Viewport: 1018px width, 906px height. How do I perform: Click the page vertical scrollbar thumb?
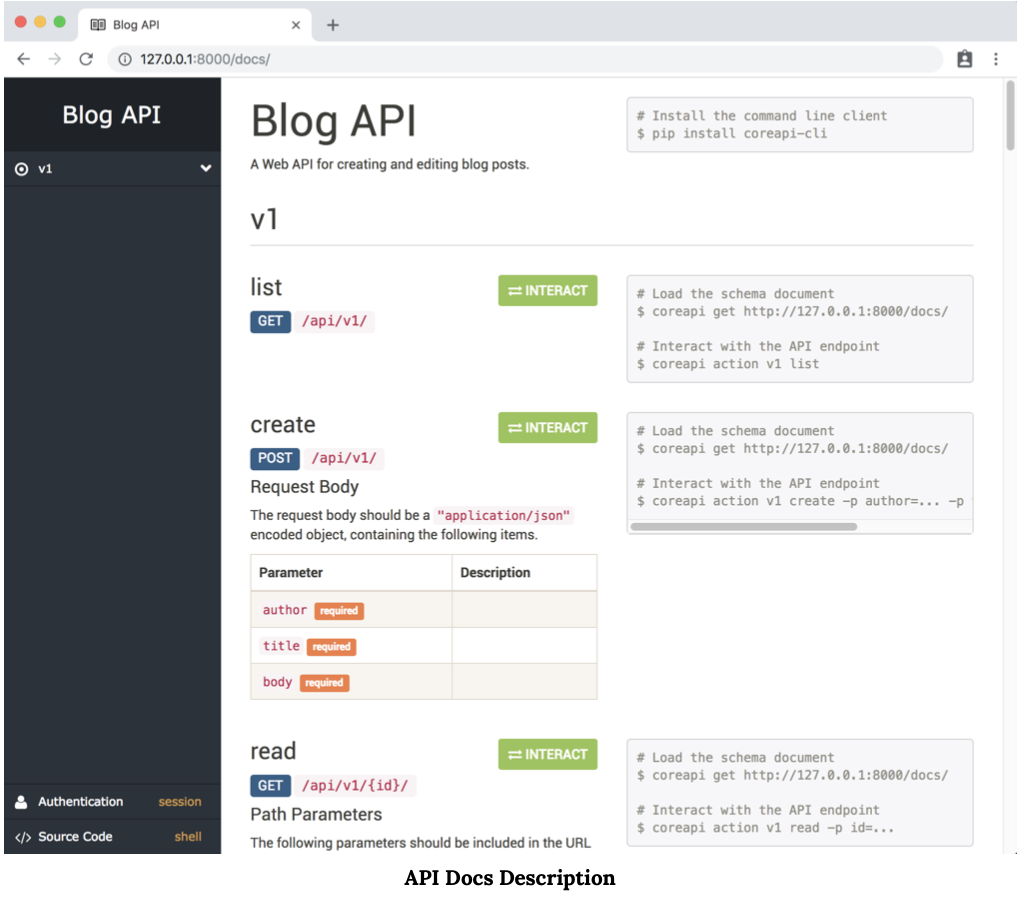coord(1010,116)
